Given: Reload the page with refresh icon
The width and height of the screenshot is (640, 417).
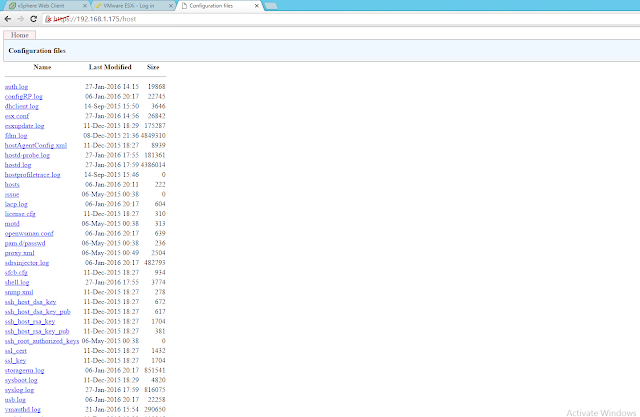Looking at the screenshot, I should (x=33, y=19).
